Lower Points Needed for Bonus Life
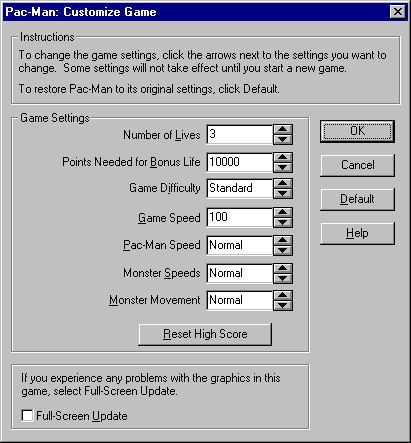Screen dimensions: 411x443 pyautogui.click(x=283, y=167)
